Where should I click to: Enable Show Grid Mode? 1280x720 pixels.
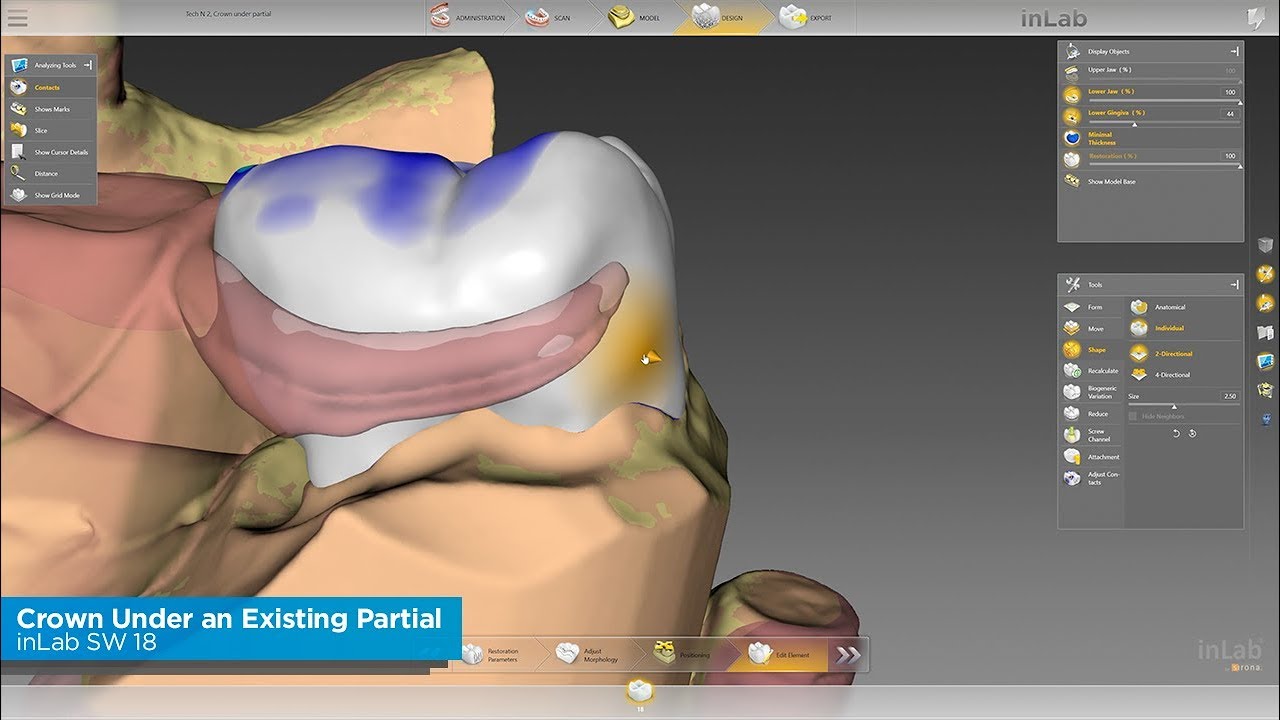tap(50, 195)
